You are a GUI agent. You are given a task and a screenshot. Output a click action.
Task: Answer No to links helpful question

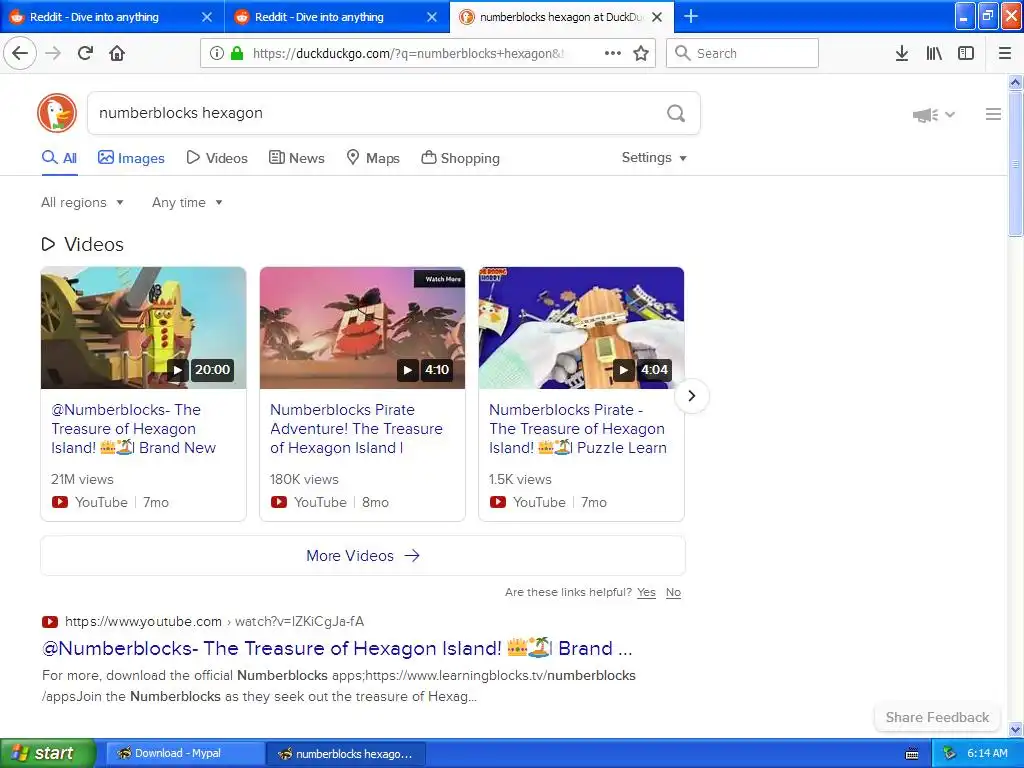coord(673,592)
